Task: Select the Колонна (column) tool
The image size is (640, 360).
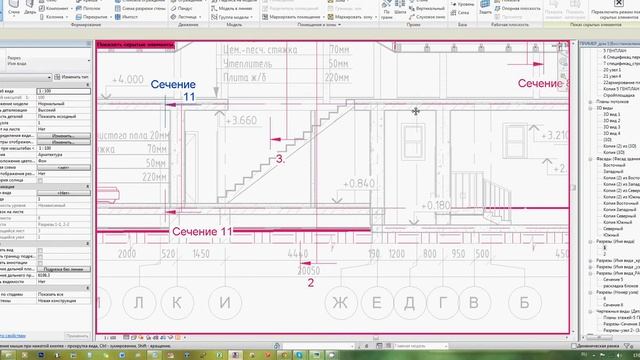Action: point(52,17)
